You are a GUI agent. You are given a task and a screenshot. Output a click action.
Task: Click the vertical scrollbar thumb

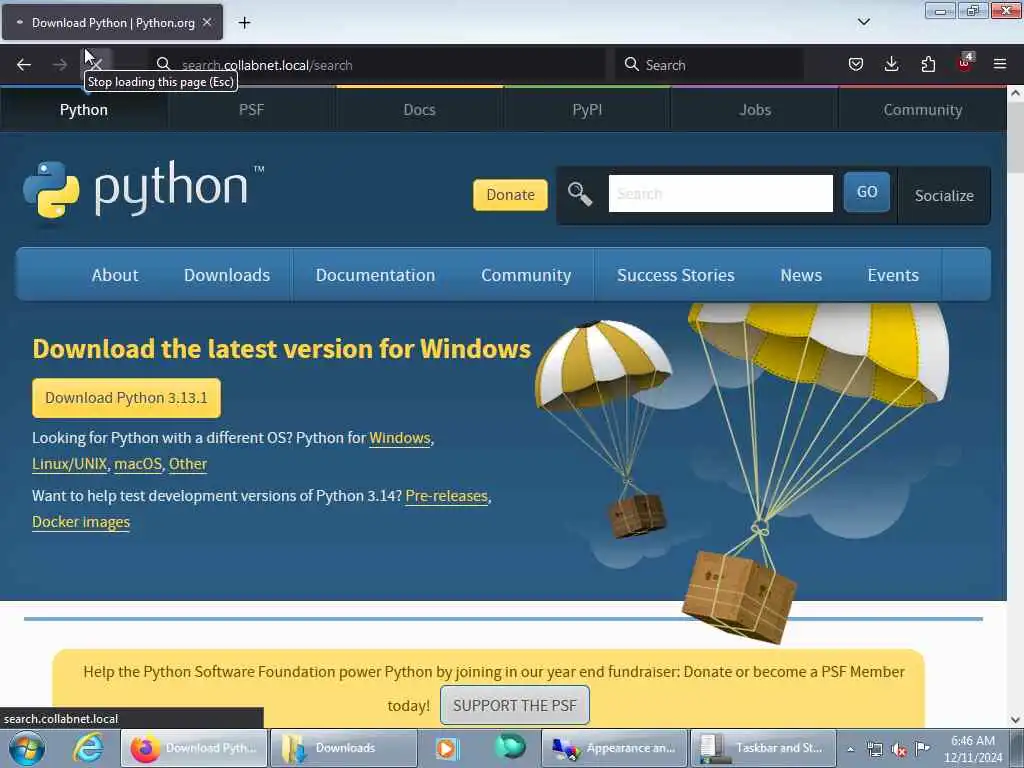(x=1015, y=138)
